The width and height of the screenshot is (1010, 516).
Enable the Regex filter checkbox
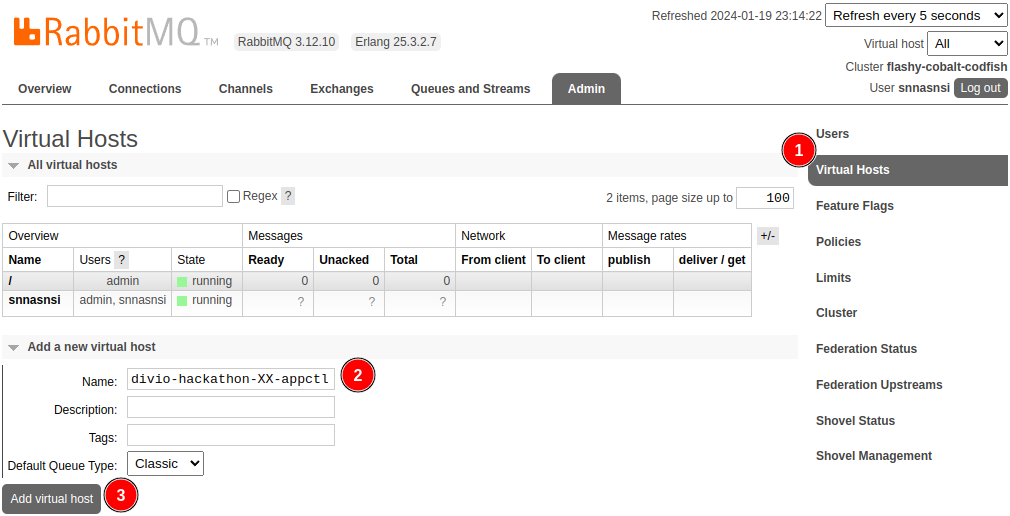coord(233,196)
